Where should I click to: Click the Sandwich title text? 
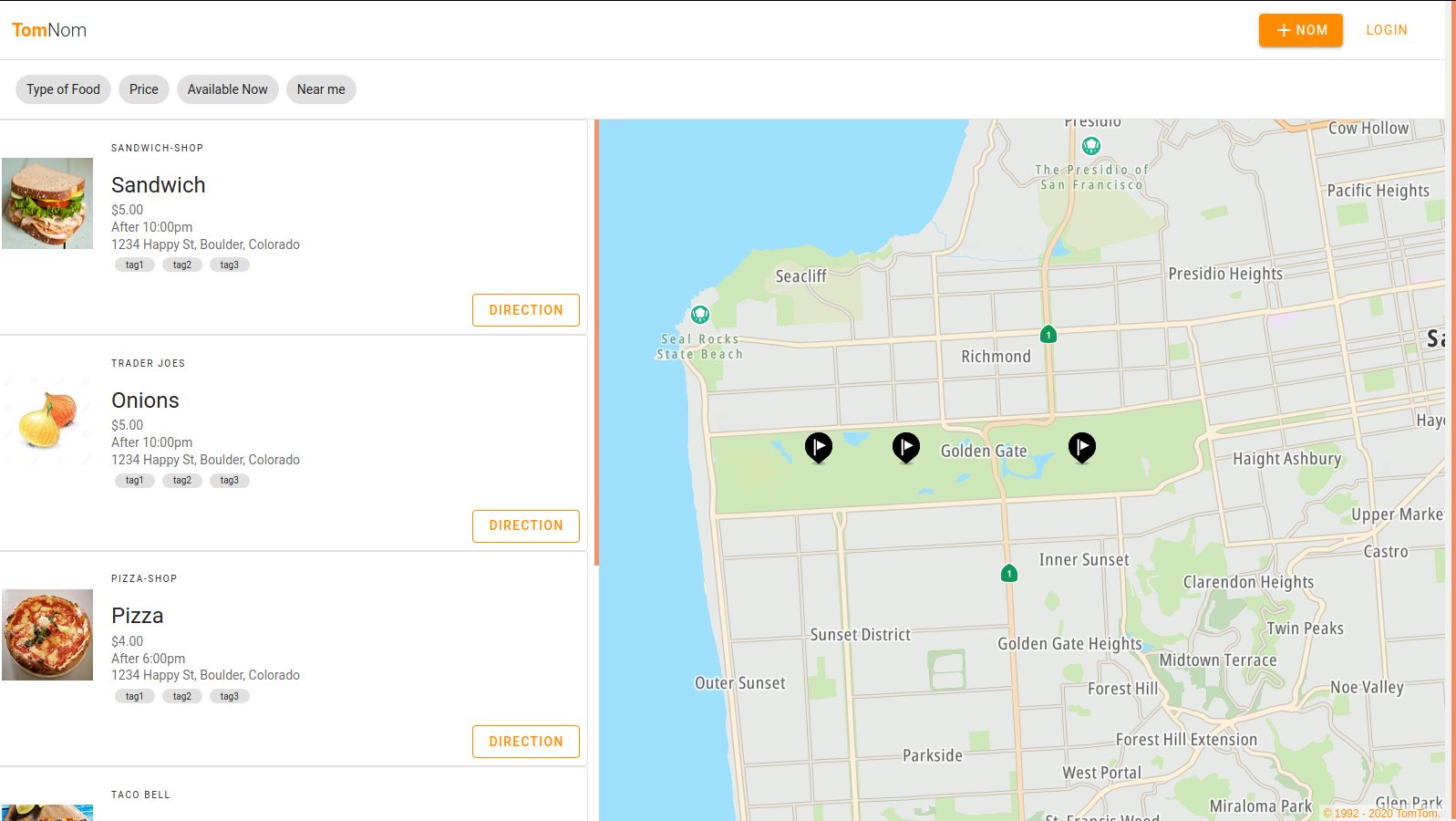pos(159,185)
